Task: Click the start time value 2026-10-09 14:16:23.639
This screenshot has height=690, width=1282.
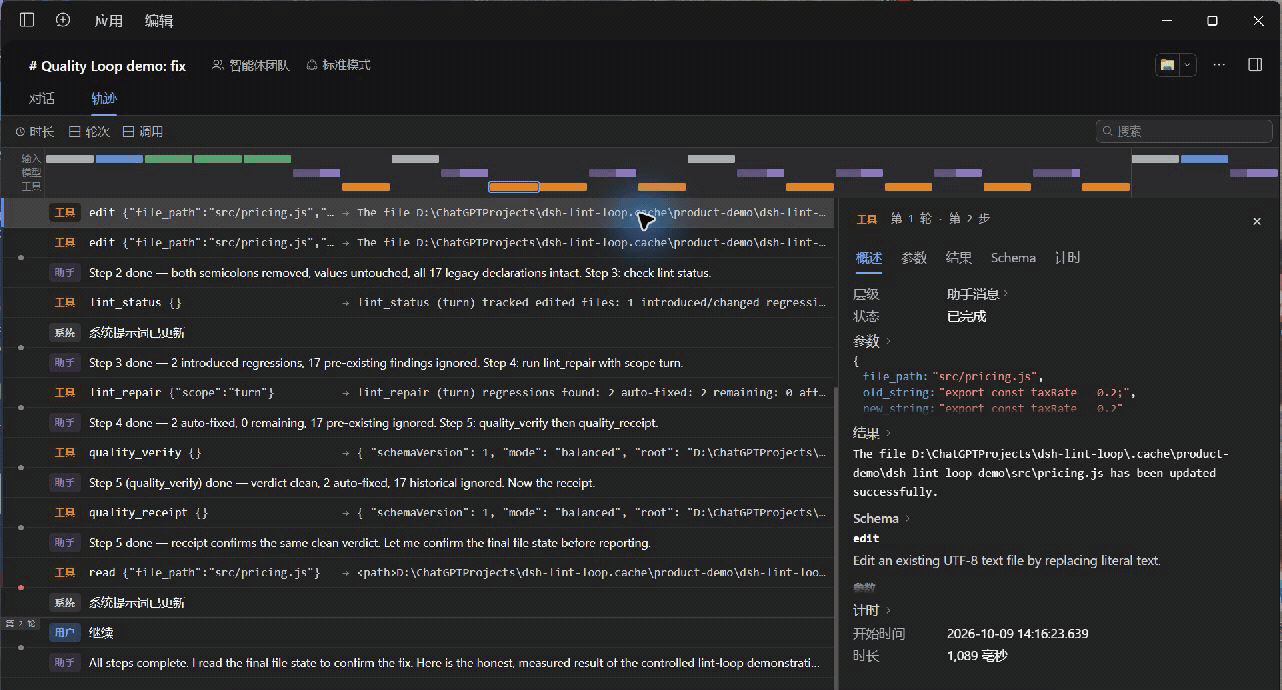Action: coord(1017,633)
